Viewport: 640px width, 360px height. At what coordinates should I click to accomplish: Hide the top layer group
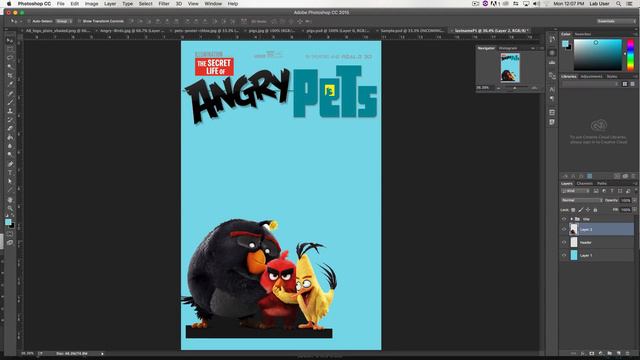pyautogui.click(x=564, y=219)
